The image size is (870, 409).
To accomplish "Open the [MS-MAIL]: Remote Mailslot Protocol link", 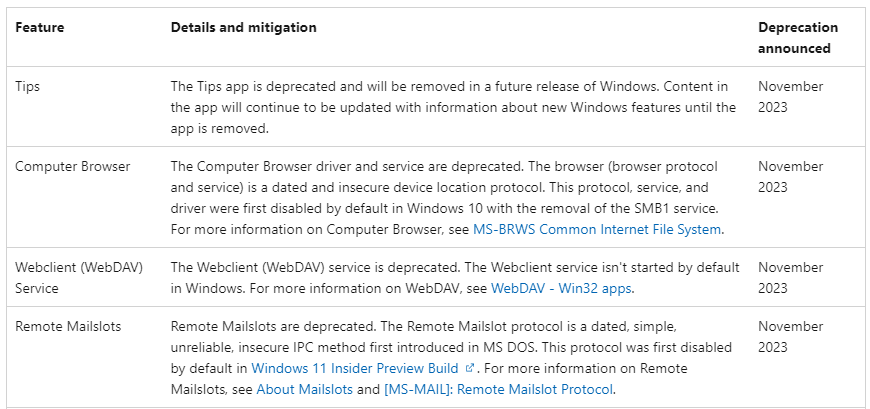I will click(x=499, y=389).
